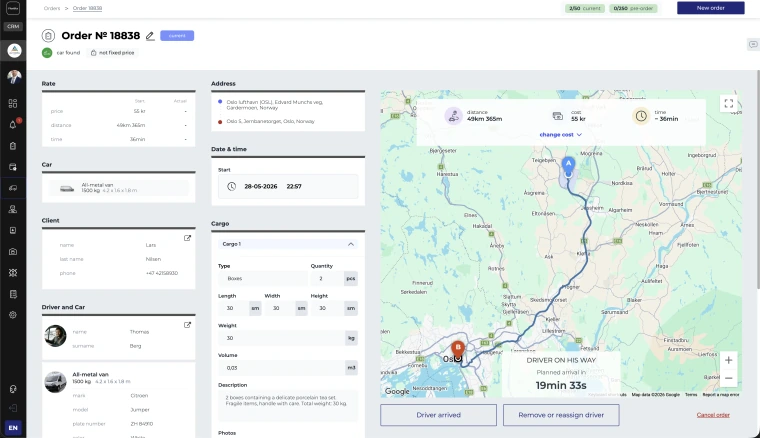Click the app logo at sidebar top

tap(13, 8)
